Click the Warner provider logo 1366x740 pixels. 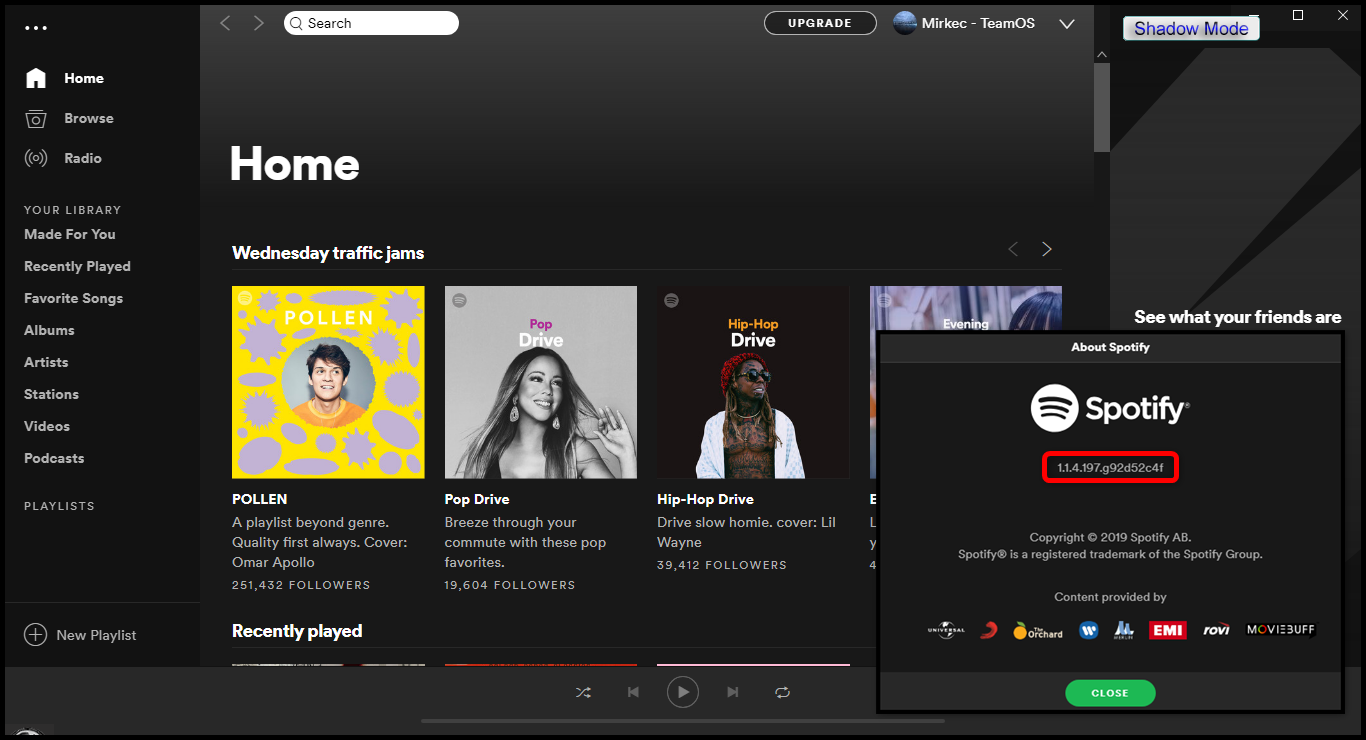(1088, 630)
